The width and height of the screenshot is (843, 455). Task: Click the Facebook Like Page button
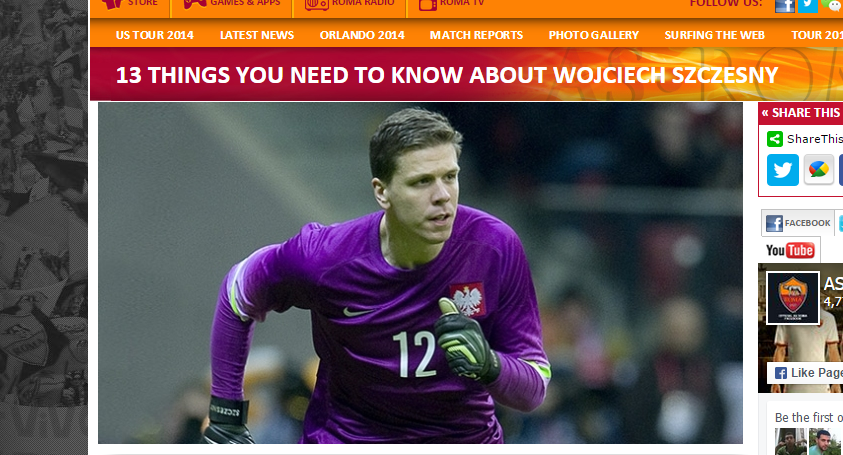(x=805, y=373)
